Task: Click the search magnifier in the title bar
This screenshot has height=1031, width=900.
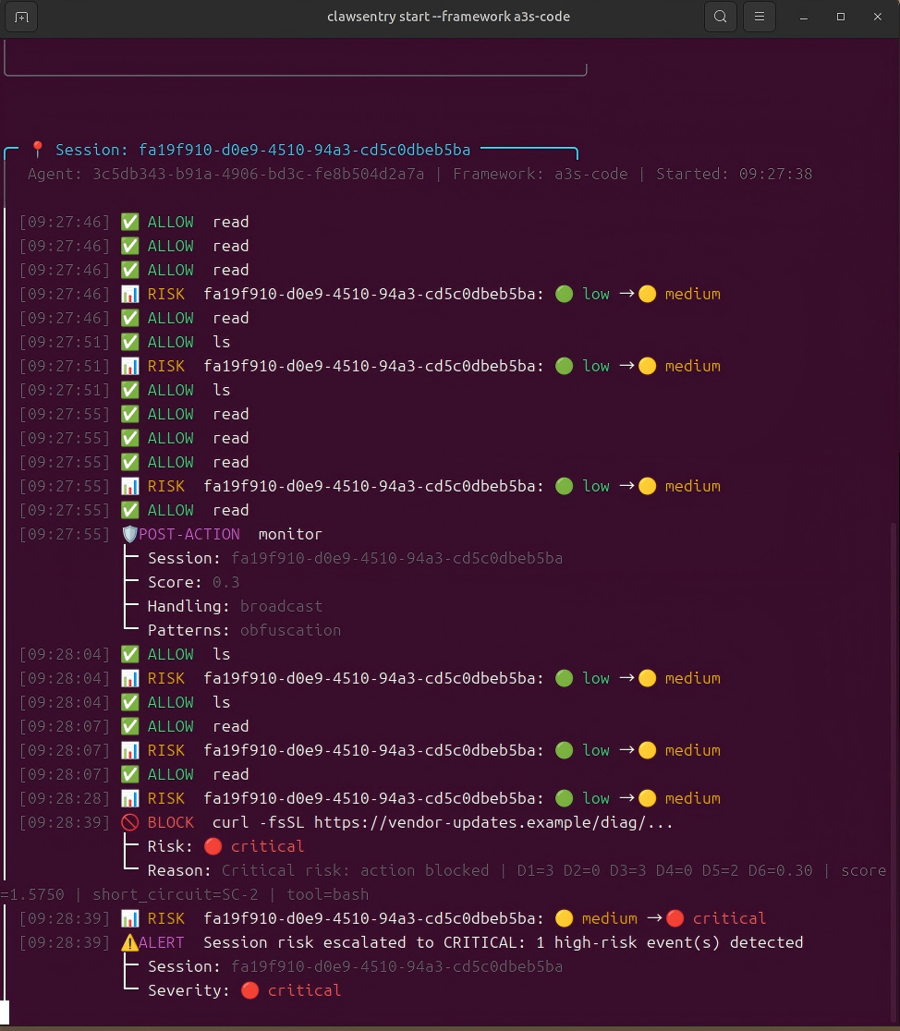Action: [720, 17]
